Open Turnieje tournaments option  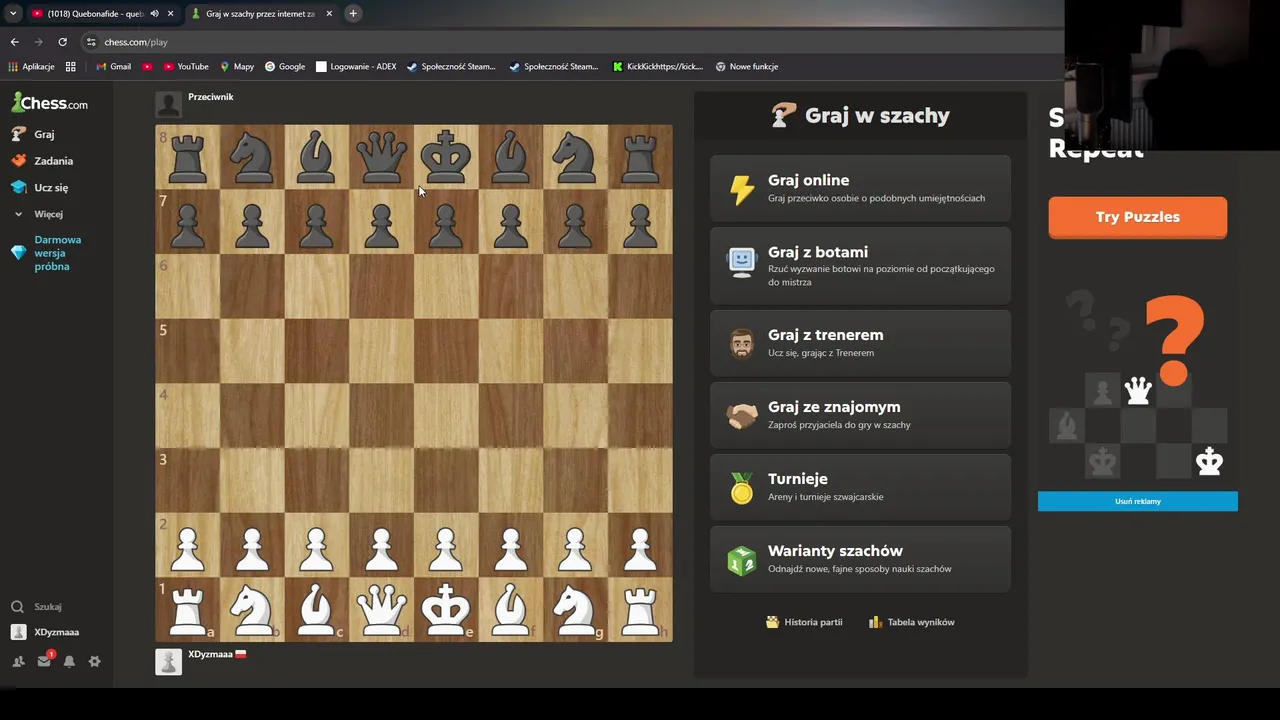[x=860, y=487]
